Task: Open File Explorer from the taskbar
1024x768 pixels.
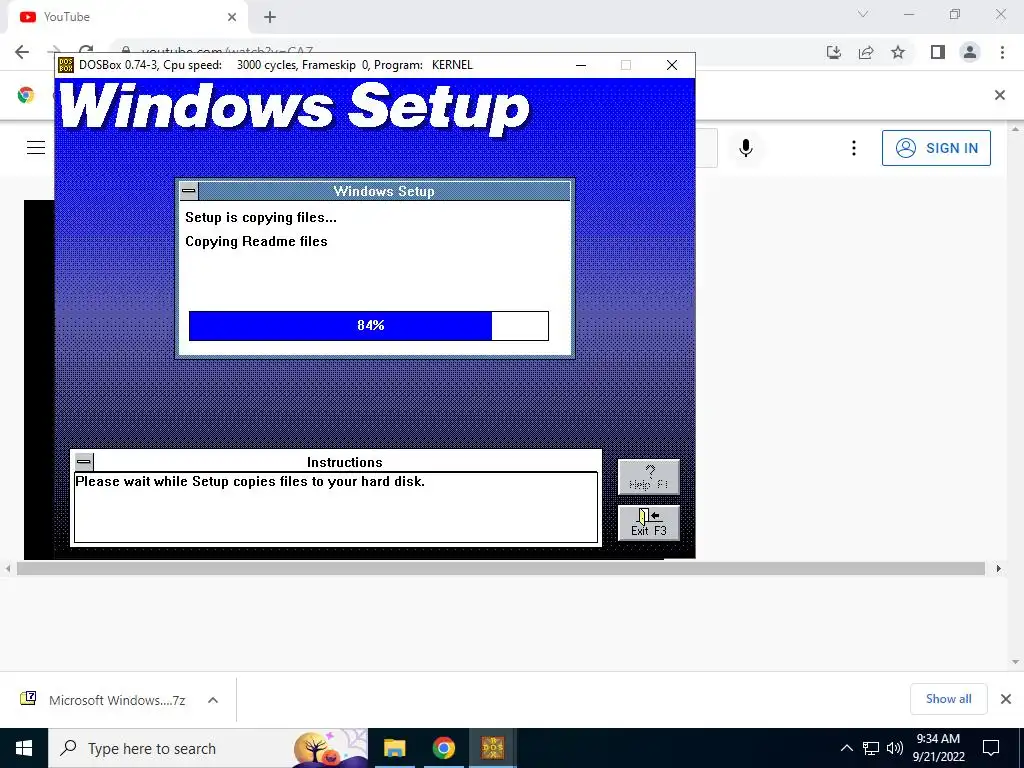Action: click(394, 748)
